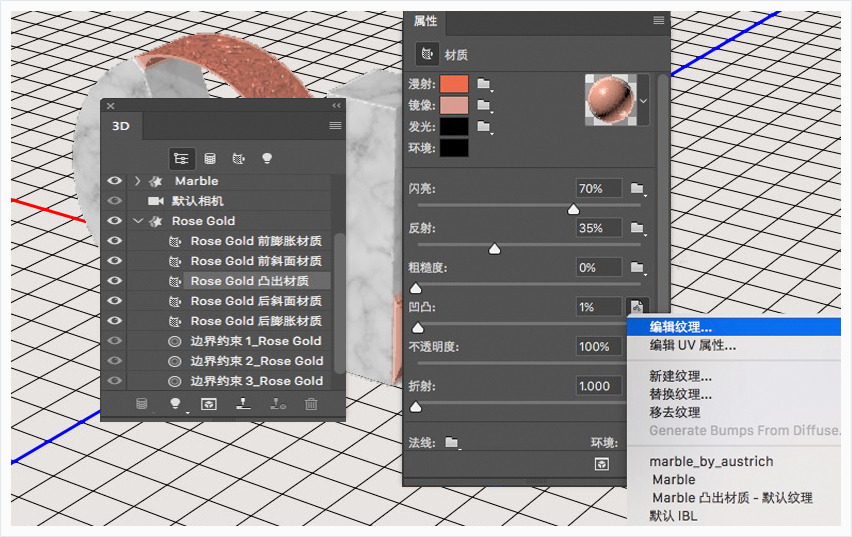The image size is (852, 537).
Task: Select Marble 凸出材质 - 默认纹理 entry
Action: pyautogui.click(x=734, y=498)
